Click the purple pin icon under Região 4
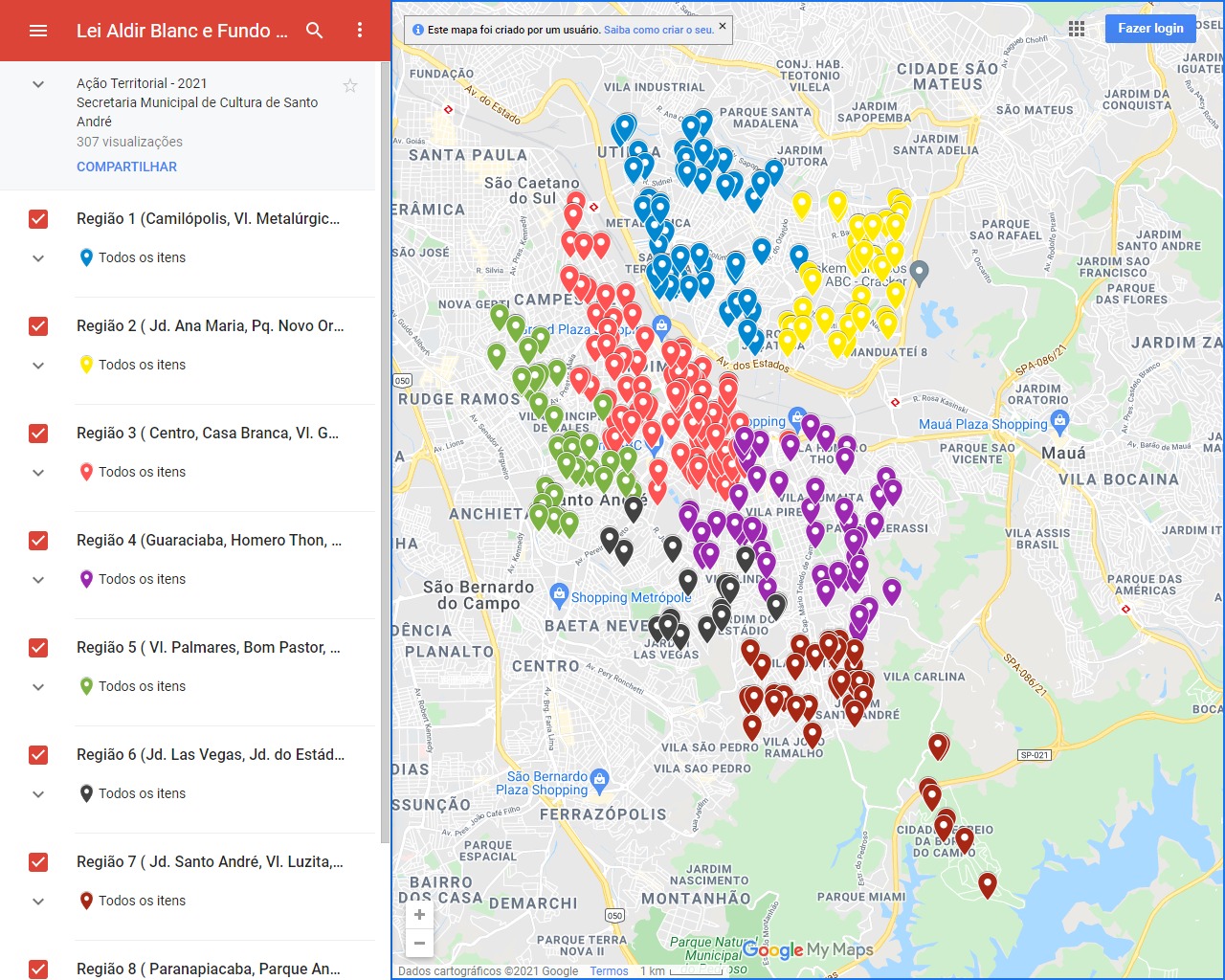 coord(86,579)
